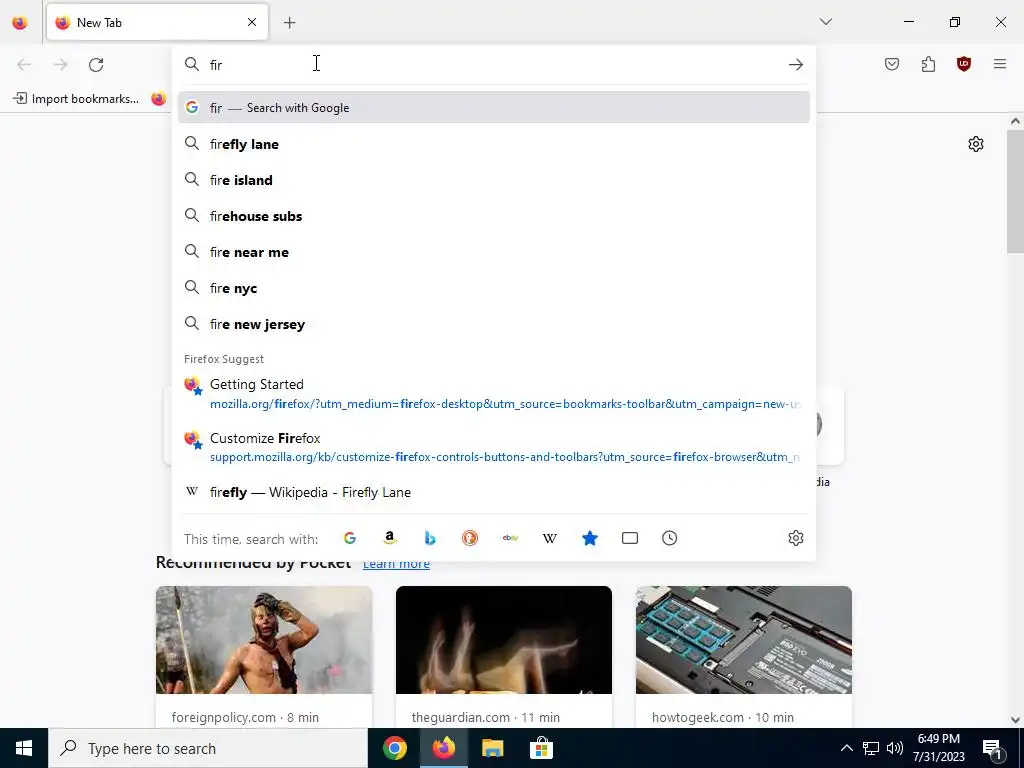Image resolution: width=1024 pixels, height=768 pixels.
Task: Search this time with Amazon icon
Action: pos(390,538)
